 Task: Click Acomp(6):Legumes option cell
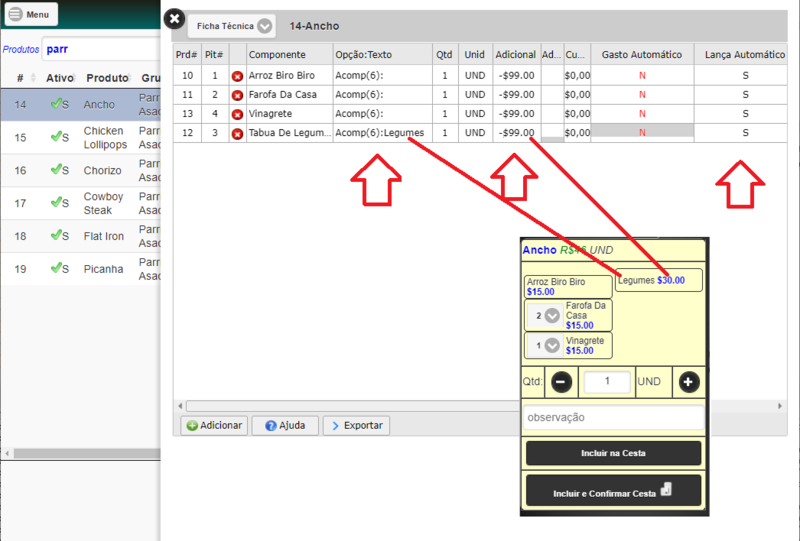click(x=382, y=133)
